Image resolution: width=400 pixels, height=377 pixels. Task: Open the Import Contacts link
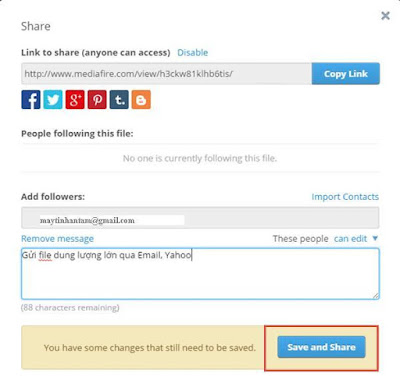point(345,197)
